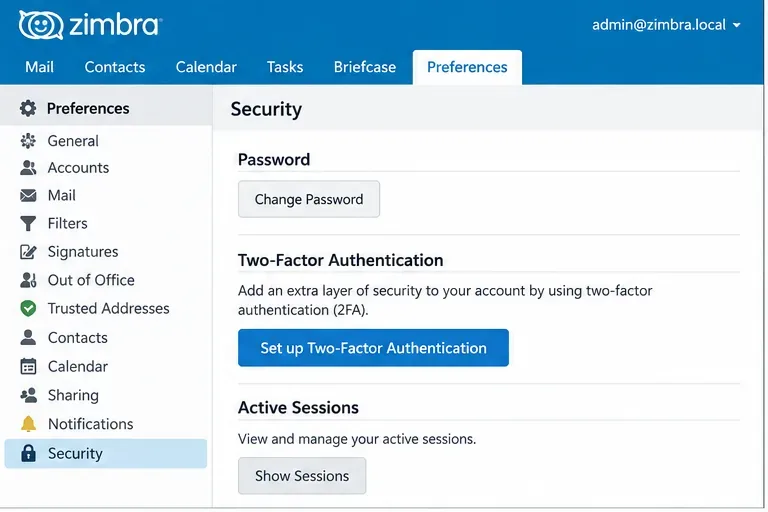Open Sharing preferences

click(73, 395)
